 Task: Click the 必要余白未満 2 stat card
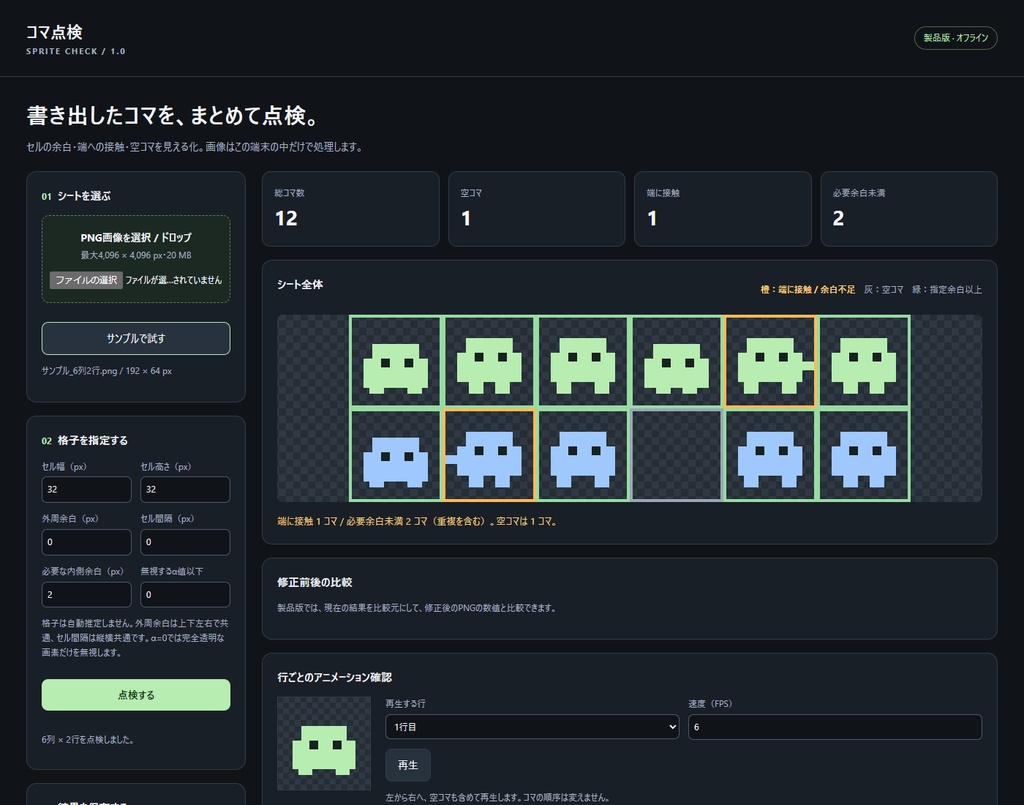(x=909, y=209)
